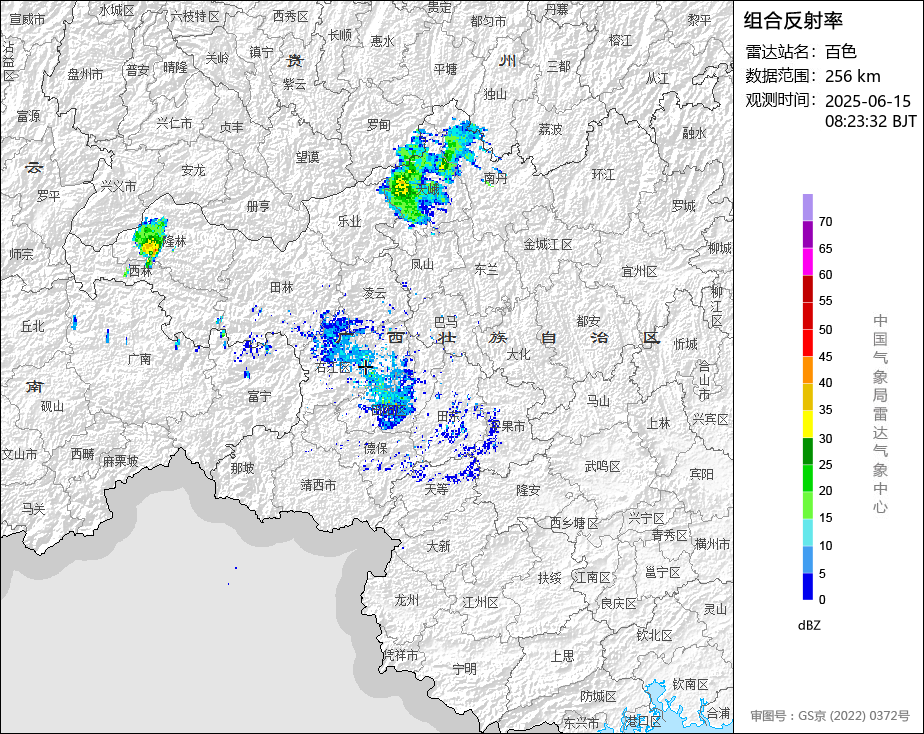Click the 武鸣区 map label
This screenshot has width=924, height=734.
tap(602, 467)
